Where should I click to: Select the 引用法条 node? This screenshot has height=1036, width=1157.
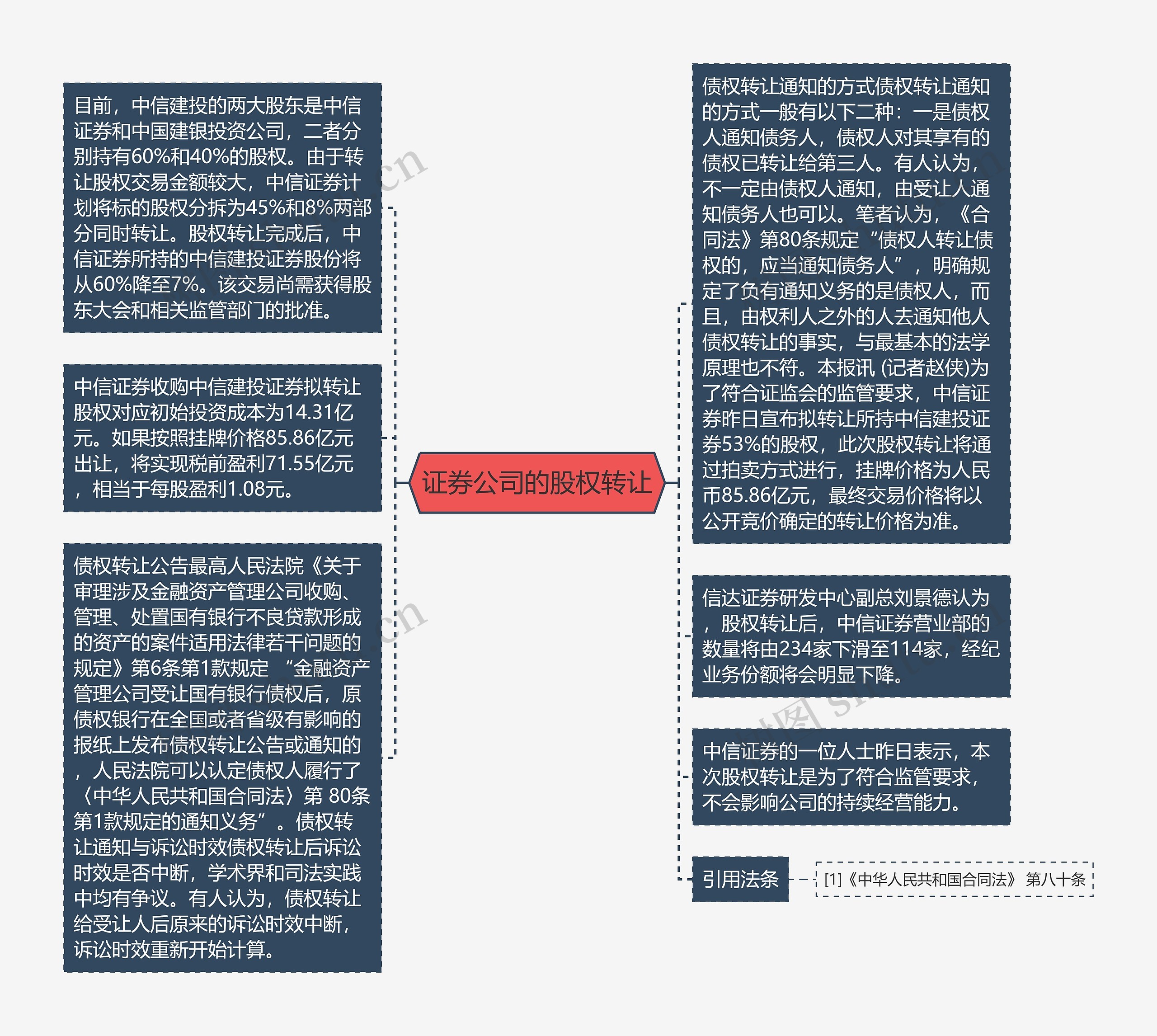(x=740, y=880)
